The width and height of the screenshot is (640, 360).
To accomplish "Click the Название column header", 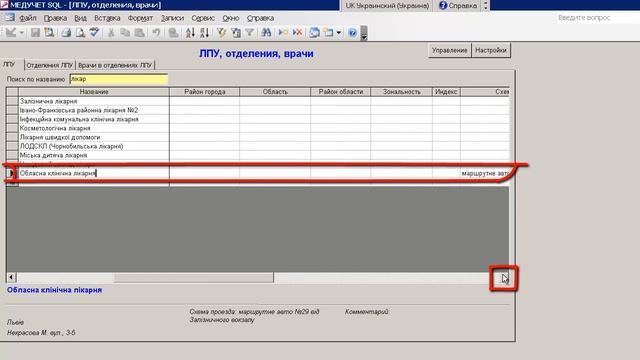I will click(94, 92).
